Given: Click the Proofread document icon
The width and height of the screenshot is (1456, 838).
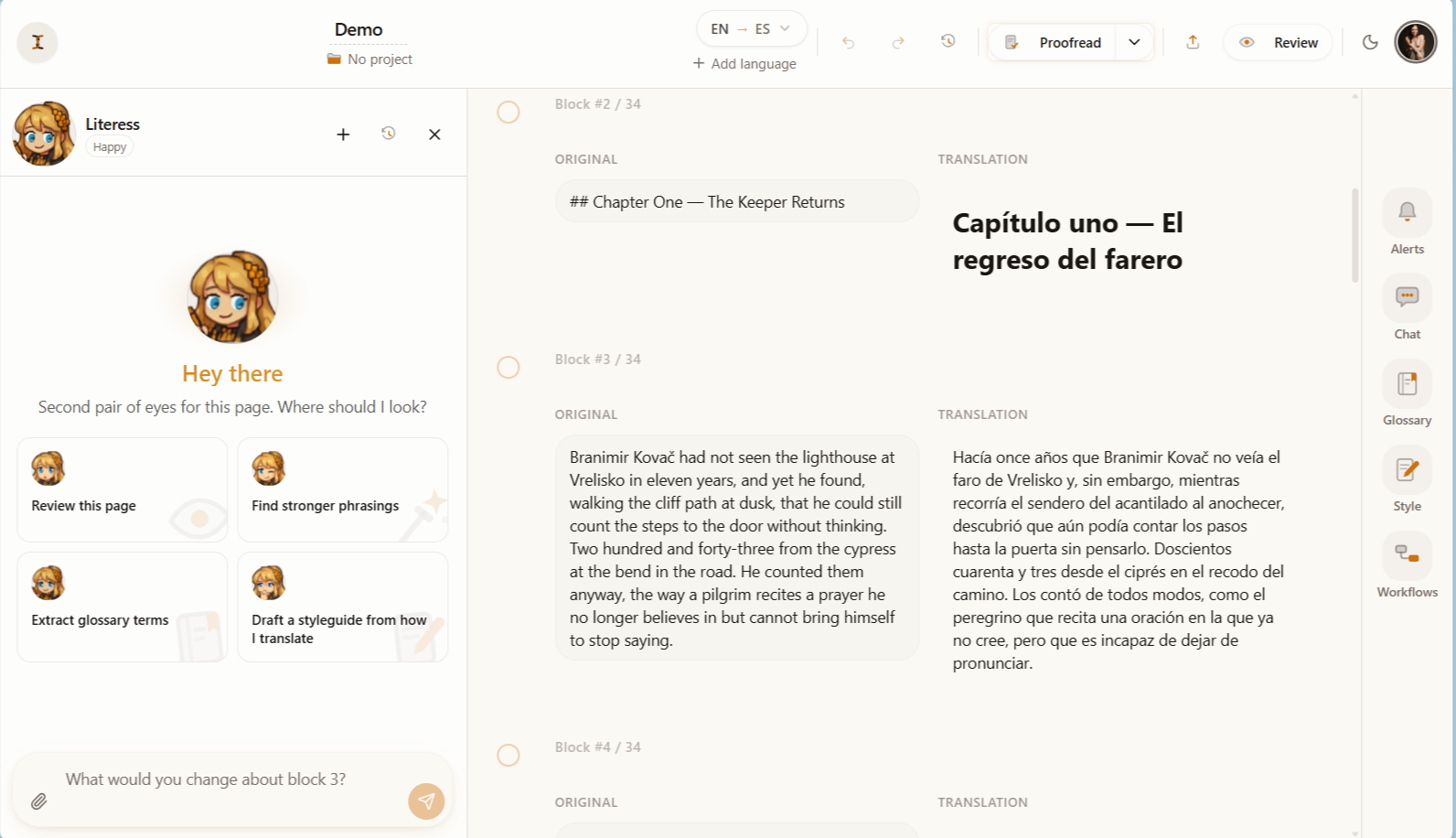Looking at the screenshot, I should tap(1012, 42).
